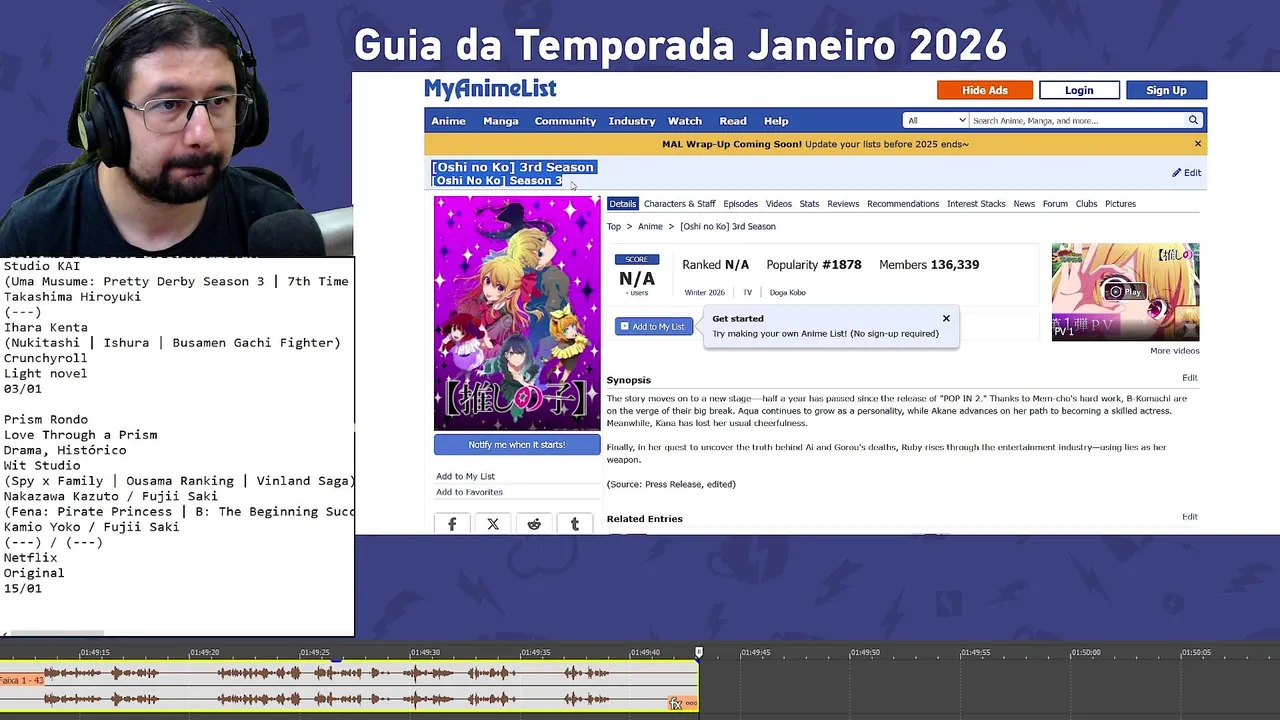Switch to the Interest Stacks tab
The width and height of the screenshot is (1280, 720).
tap(976, 204)
